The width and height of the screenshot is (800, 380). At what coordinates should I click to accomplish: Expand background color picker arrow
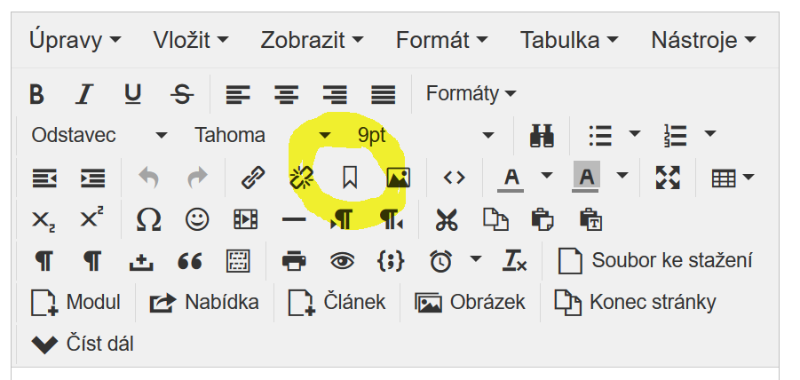click(622, 176)
